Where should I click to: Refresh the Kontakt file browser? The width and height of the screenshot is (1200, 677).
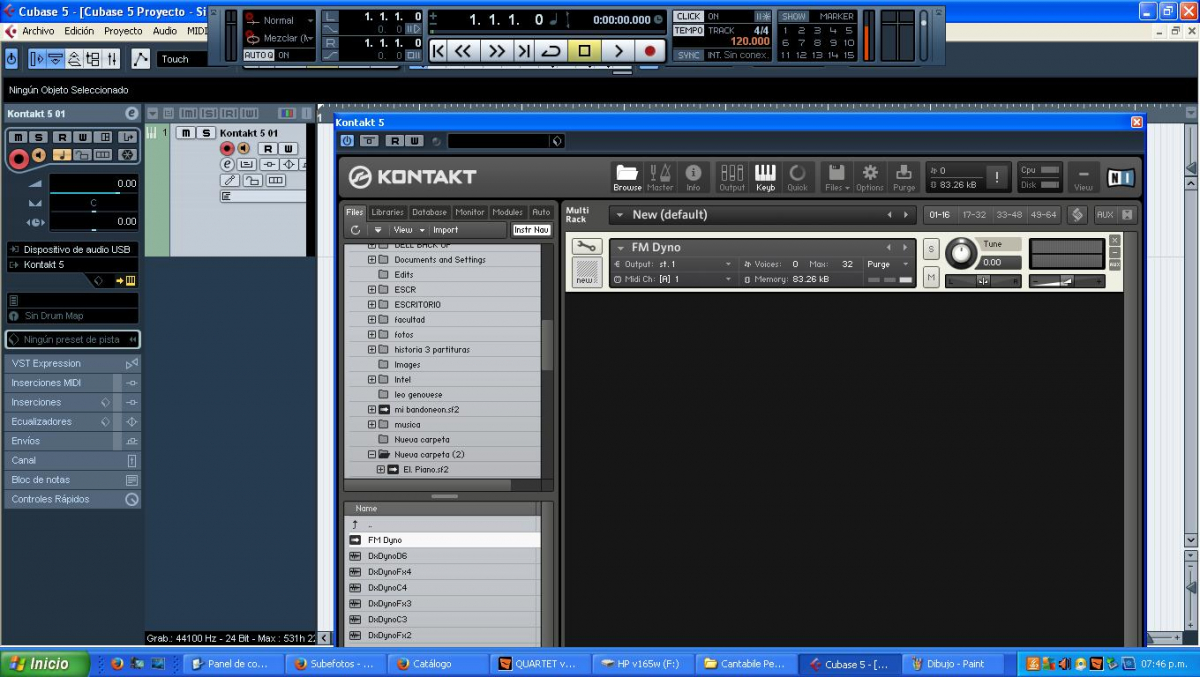[355, 230]
